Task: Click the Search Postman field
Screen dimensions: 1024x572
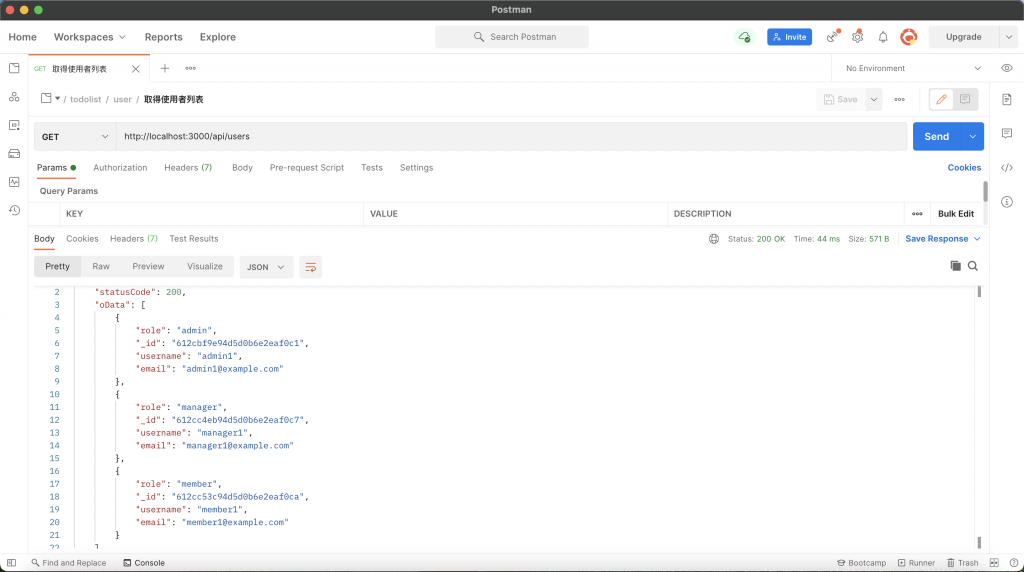Action: 512,37
